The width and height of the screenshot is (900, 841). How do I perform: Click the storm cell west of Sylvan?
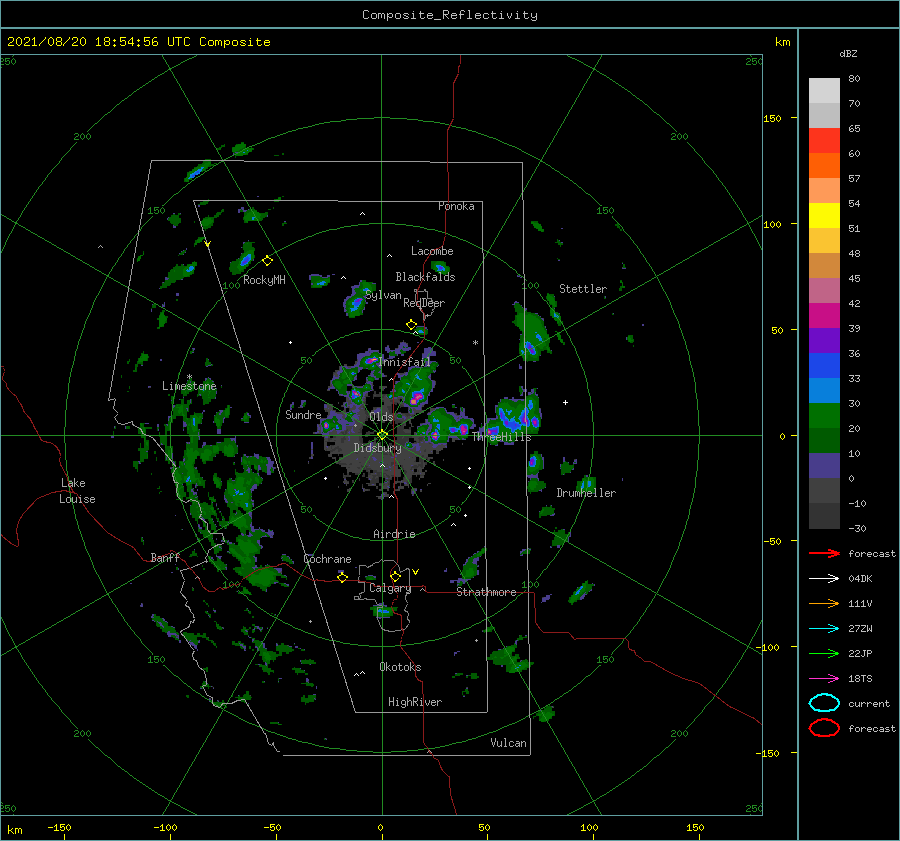tap(356, 299)
